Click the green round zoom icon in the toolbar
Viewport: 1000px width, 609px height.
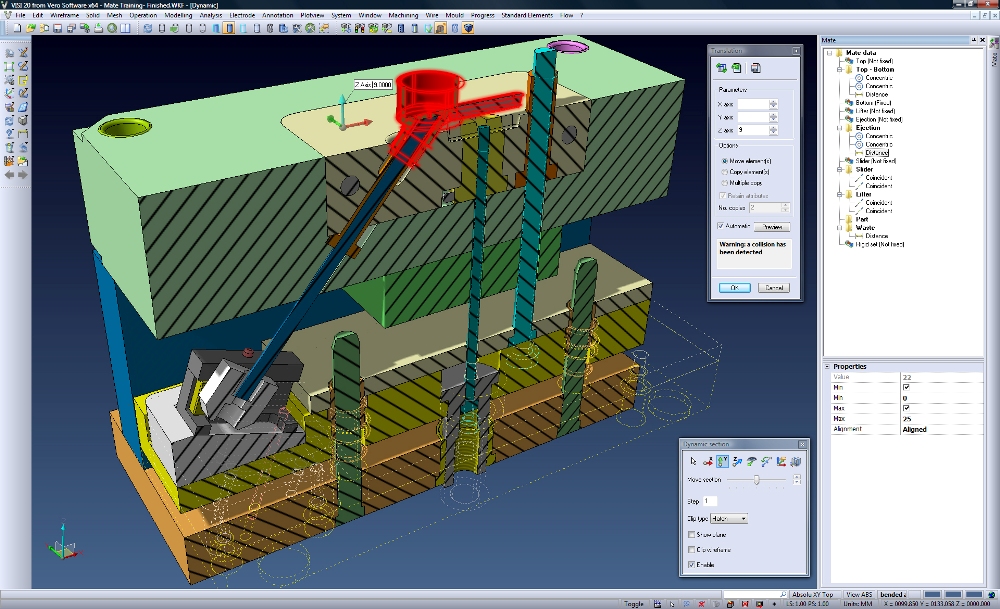tap(112, 28)
